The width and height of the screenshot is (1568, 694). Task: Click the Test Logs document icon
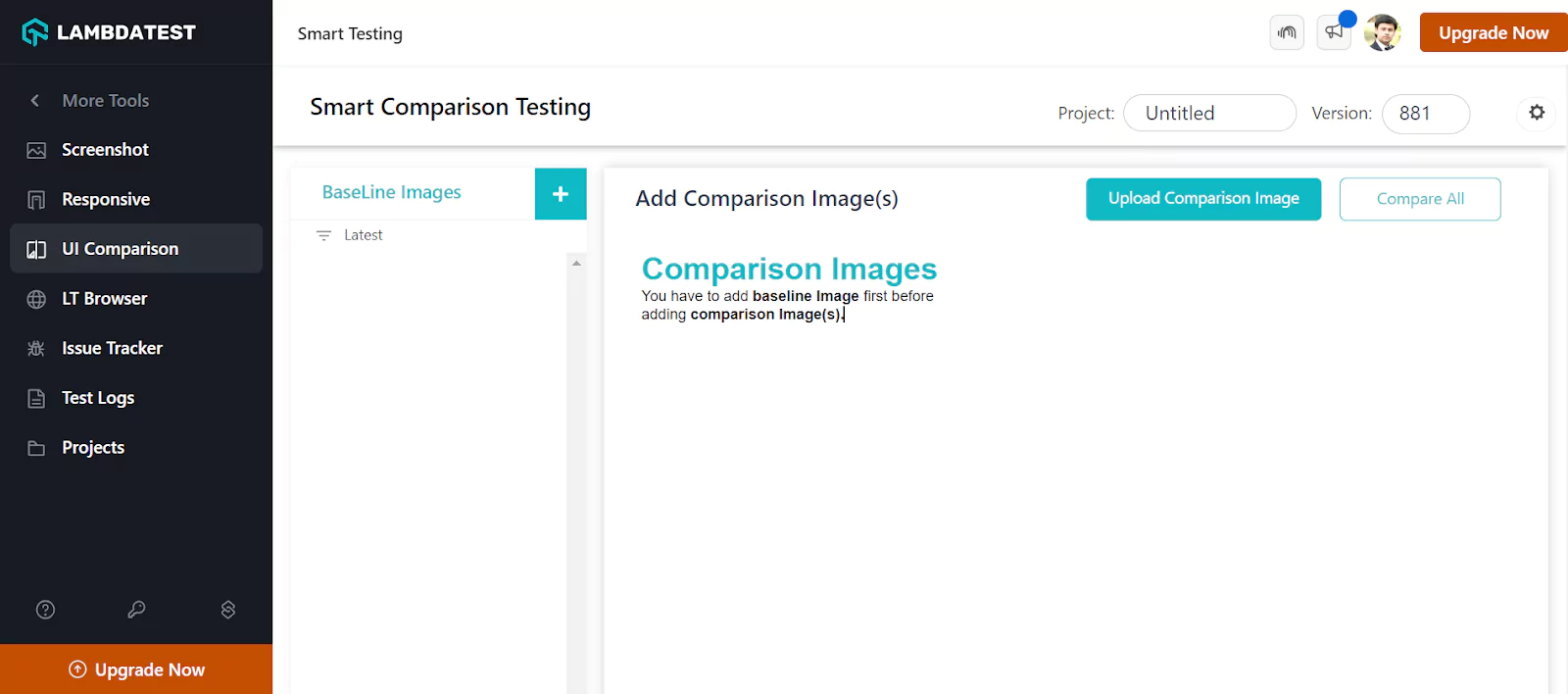tap(36, 398)
